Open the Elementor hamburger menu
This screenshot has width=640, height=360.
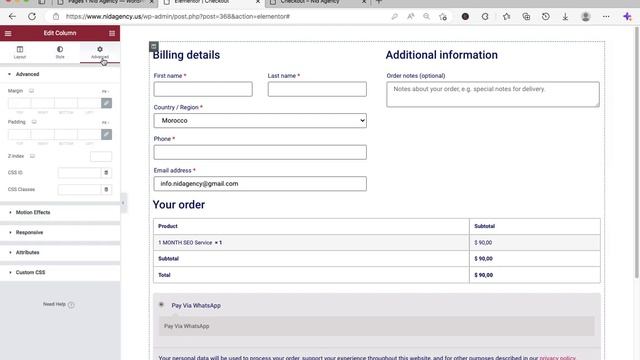[8, 33]
